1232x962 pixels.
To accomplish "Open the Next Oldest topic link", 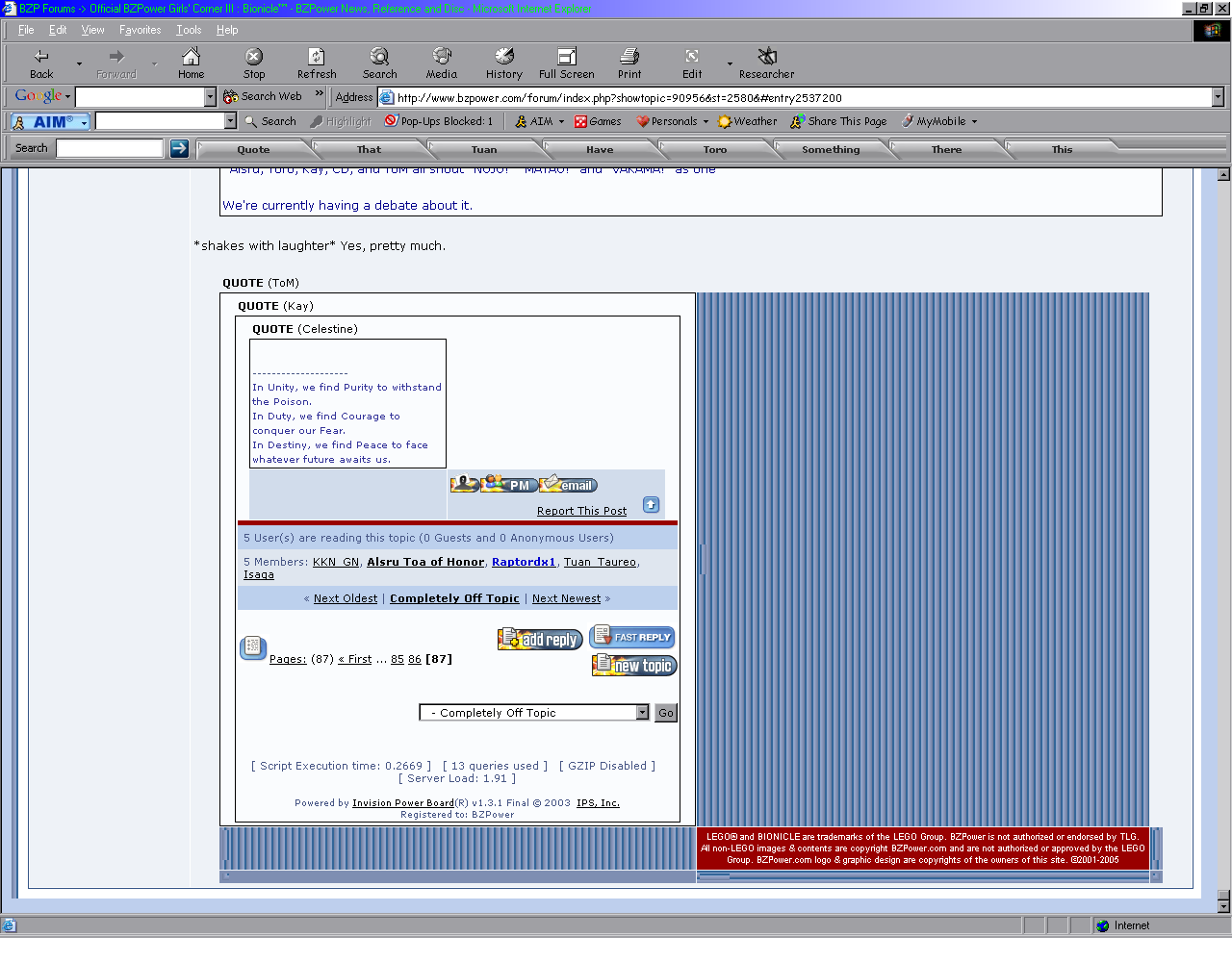I will (x=346, y=598).
